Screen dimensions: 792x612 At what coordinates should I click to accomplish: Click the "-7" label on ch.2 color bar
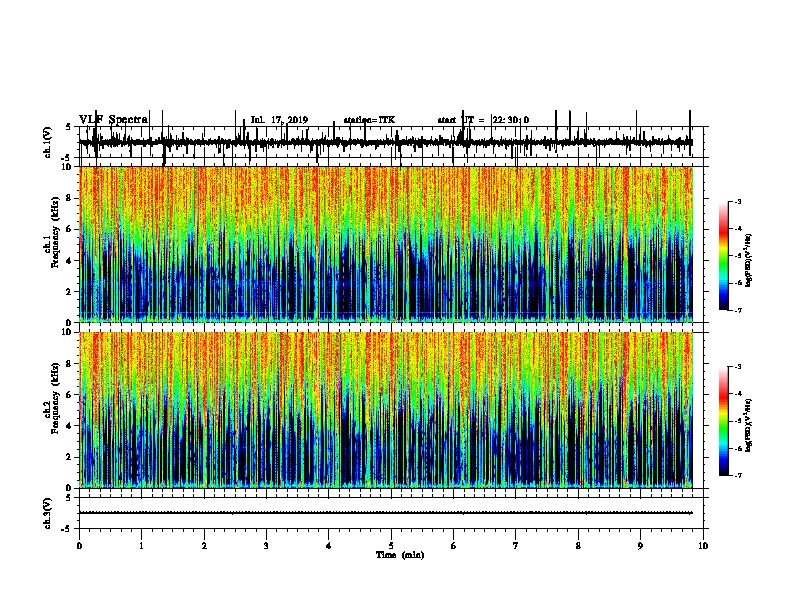[737, 475]
